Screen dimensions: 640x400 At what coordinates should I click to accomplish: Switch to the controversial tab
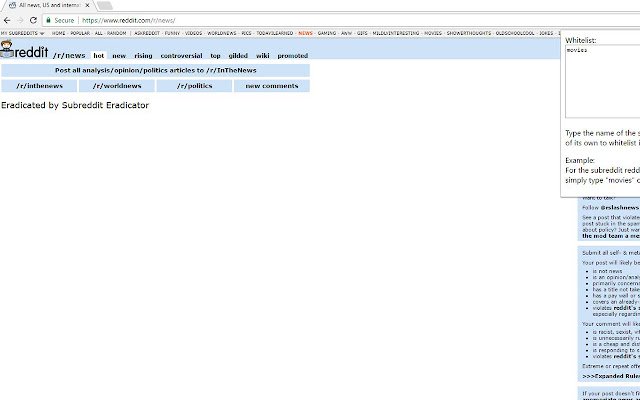tap(181, 56)
